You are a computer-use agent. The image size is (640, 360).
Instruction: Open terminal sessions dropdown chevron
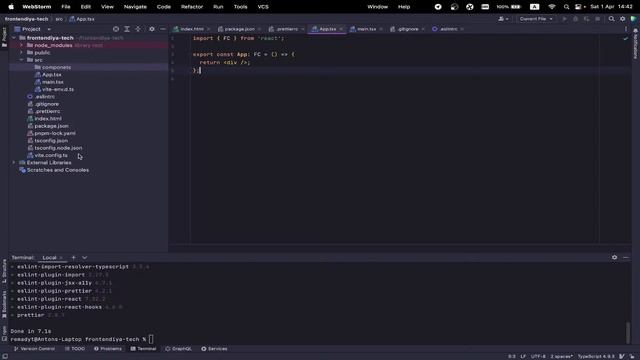tap(84, 258)
